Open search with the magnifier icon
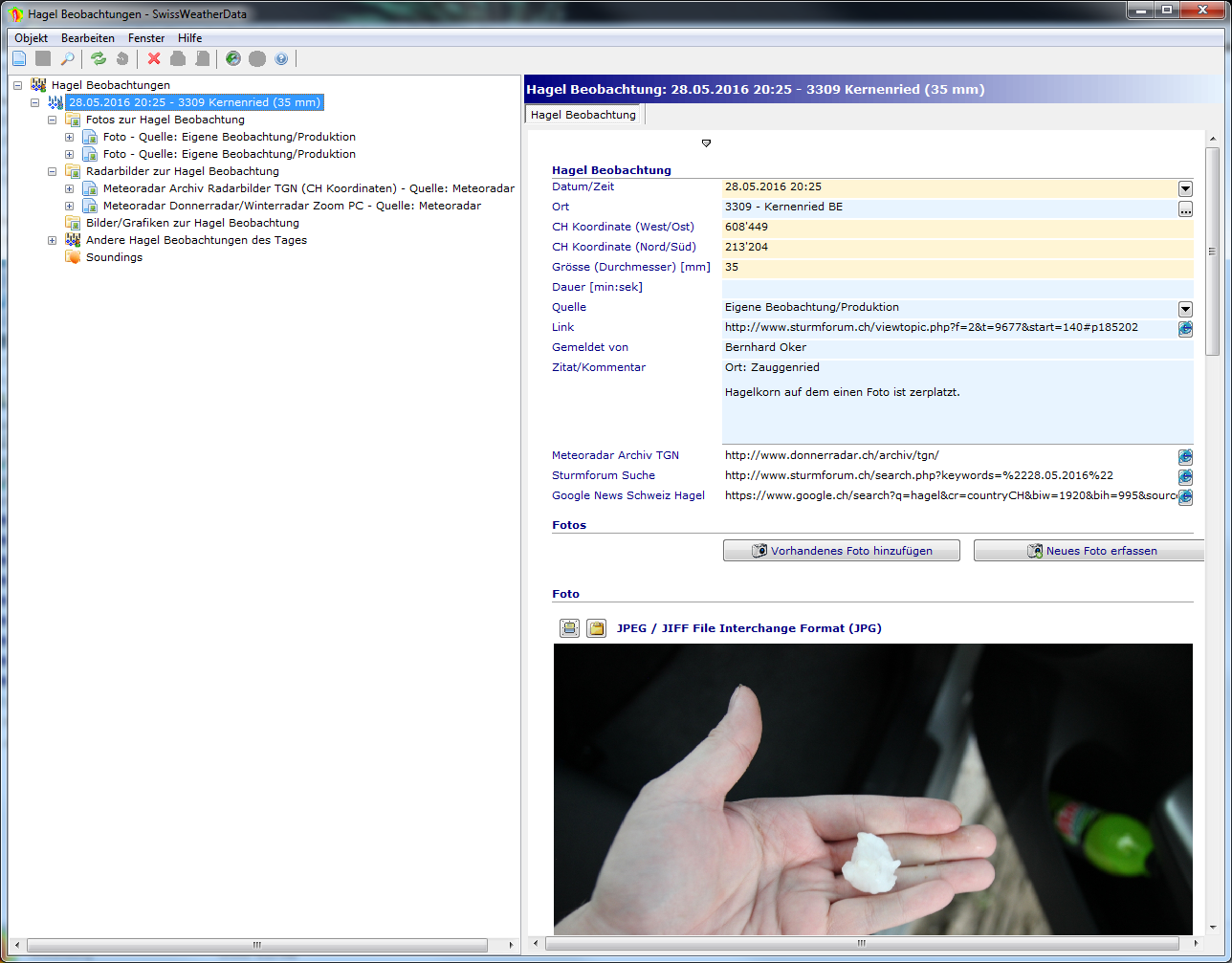The image size is (1232, 963). [x=67, y=59]
